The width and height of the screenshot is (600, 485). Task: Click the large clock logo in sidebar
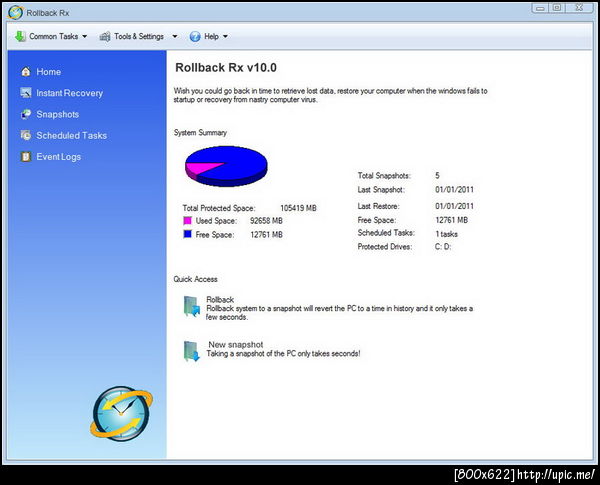click(x=121, y=413)
